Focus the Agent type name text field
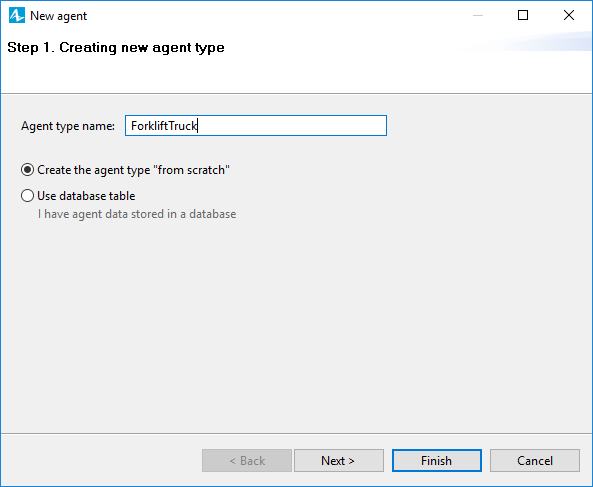 (256, 126)
